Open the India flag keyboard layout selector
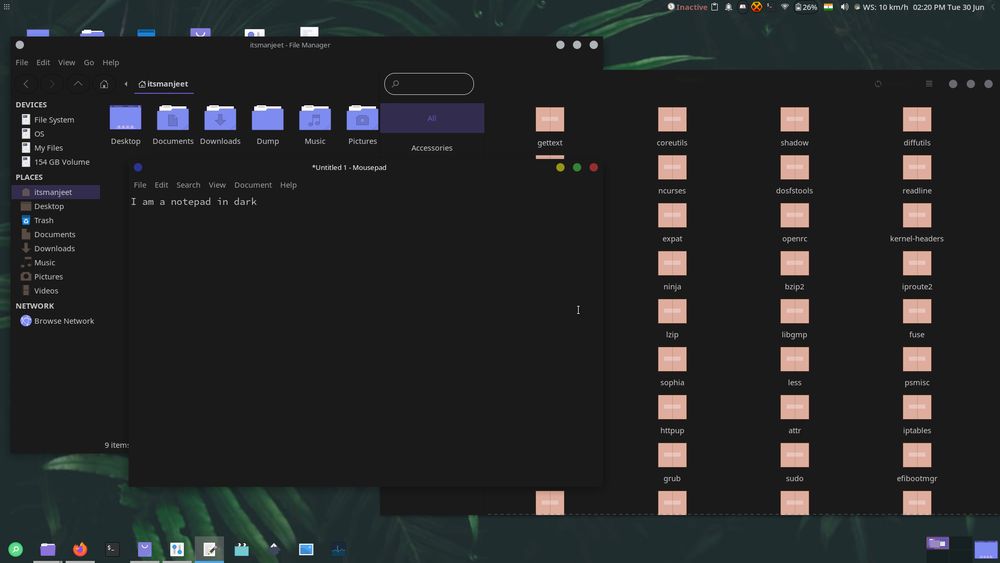 [828, 7]
